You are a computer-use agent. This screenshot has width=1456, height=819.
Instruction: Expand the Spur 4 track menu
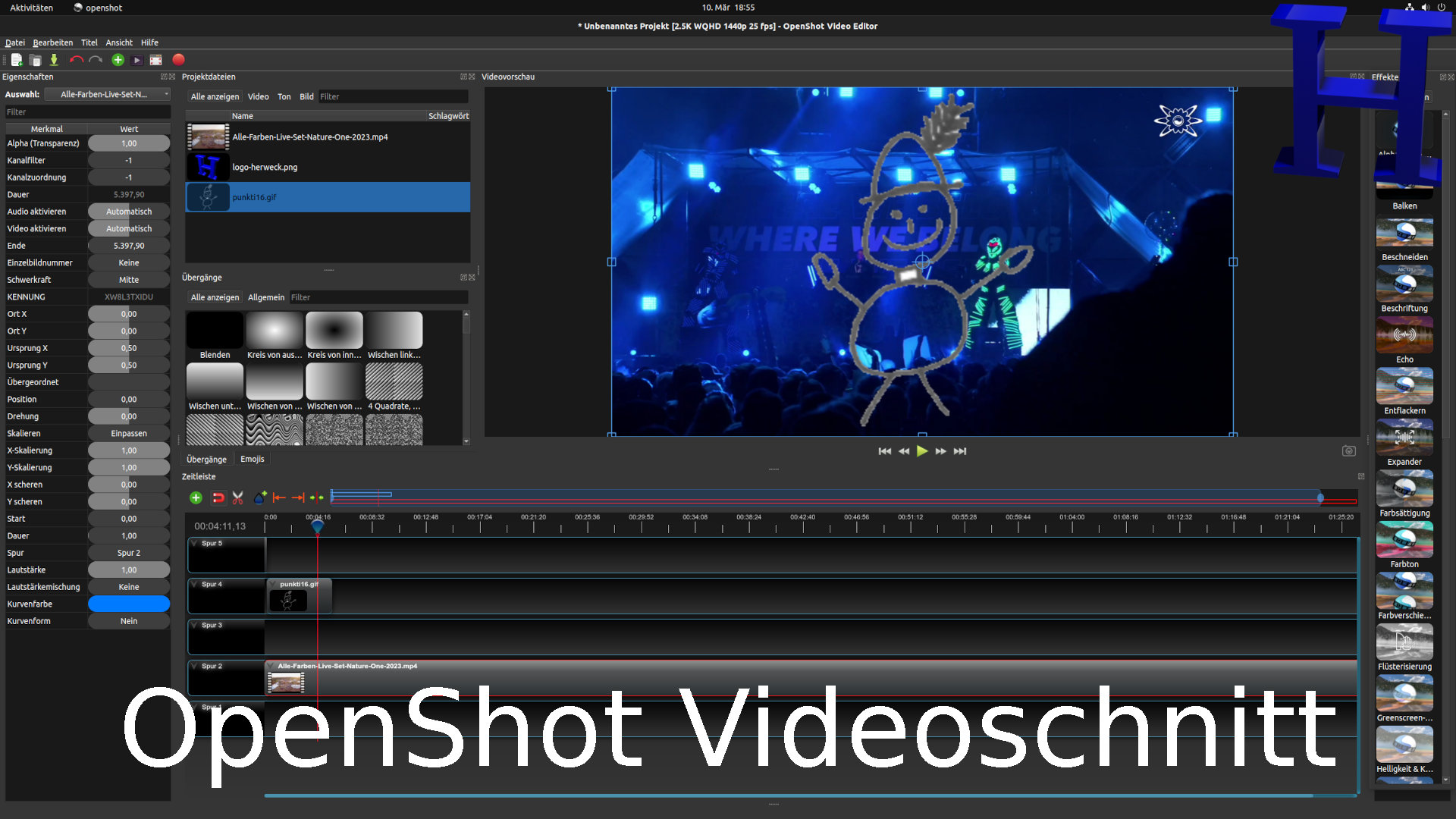pos(195,584)
